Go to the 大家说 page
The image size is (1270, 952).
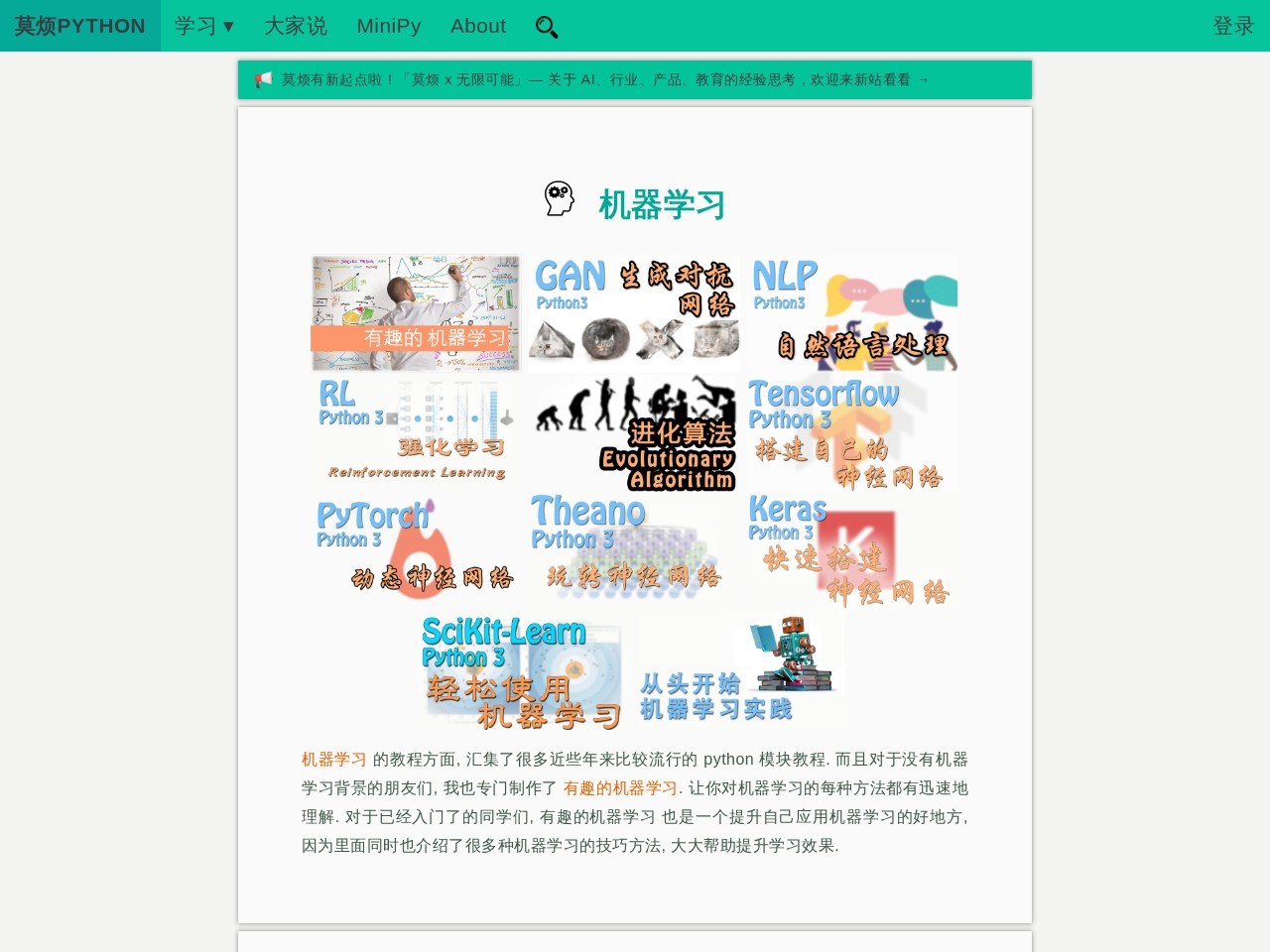tap(296, 27)
